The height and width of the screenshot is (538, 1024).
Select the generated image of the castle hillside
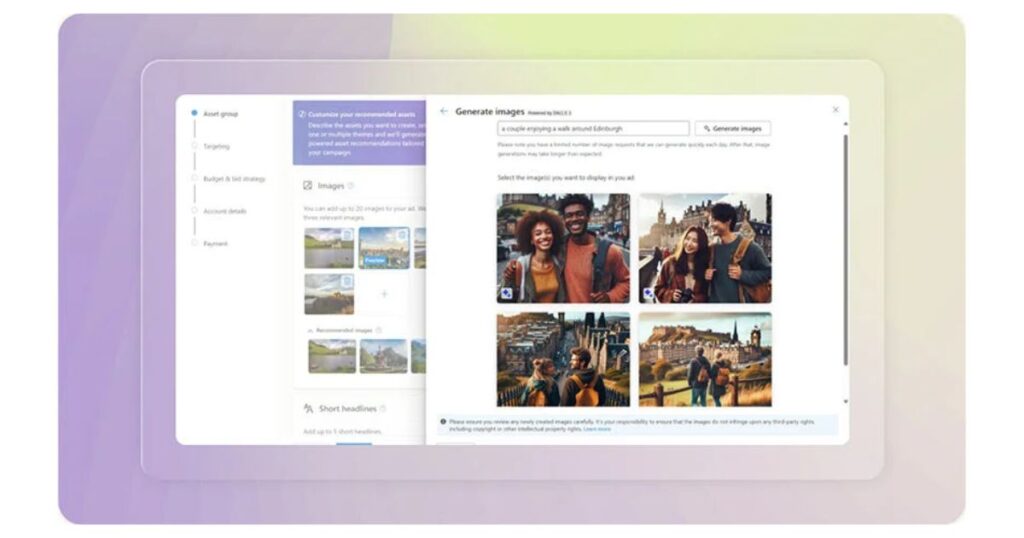(705, 359)
